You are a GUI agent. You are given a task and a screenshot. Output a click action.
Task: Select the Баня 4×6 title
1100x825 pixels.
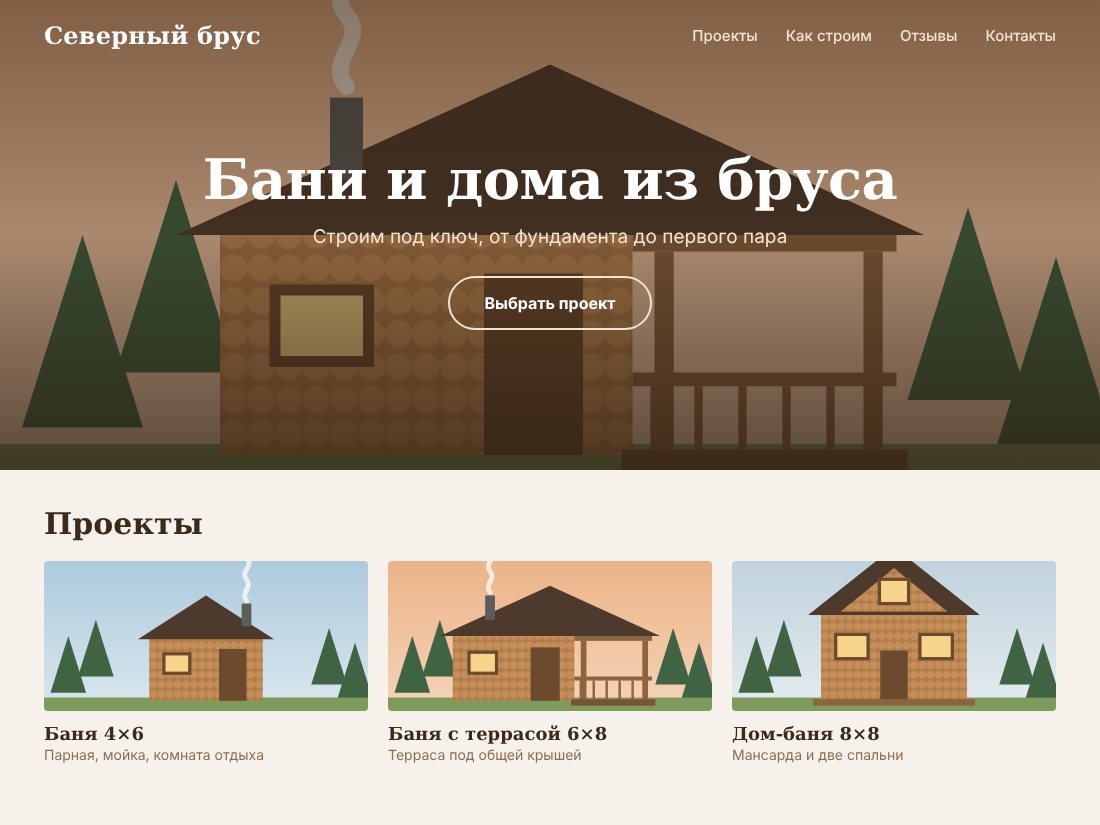[x=94, y=734]
